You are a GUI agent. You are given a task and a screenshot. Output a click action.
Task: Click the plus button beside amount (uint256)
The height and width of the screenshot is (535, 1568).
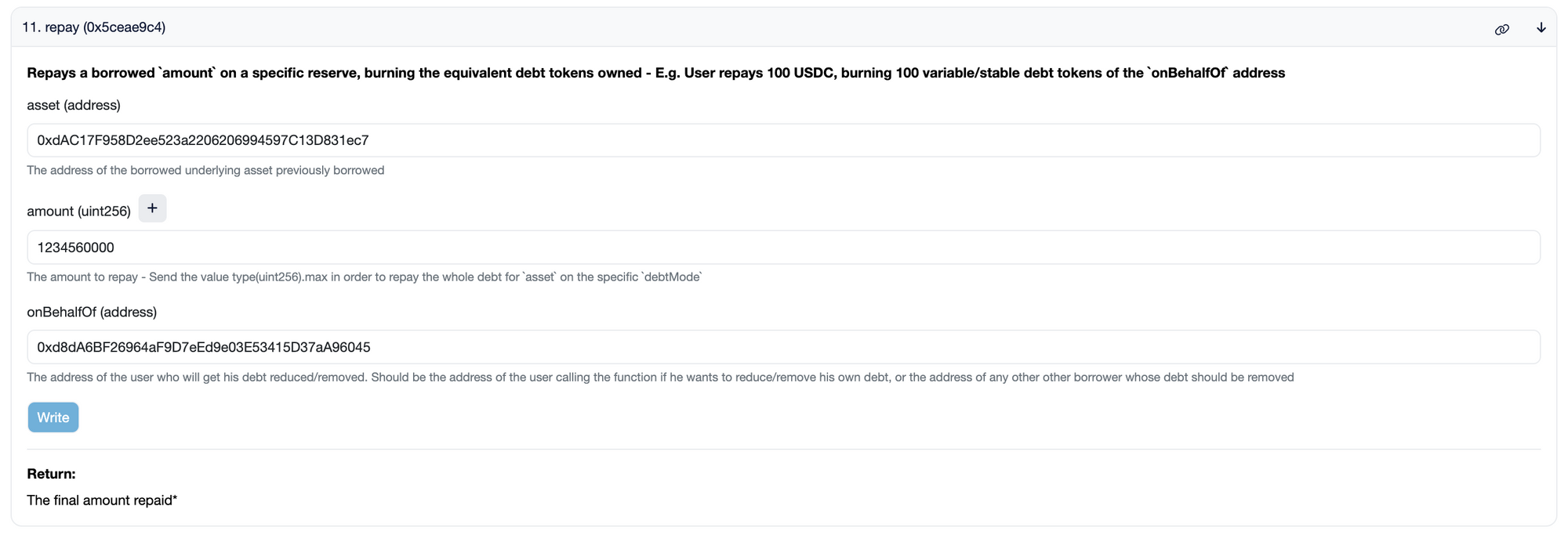click(152, 208)
